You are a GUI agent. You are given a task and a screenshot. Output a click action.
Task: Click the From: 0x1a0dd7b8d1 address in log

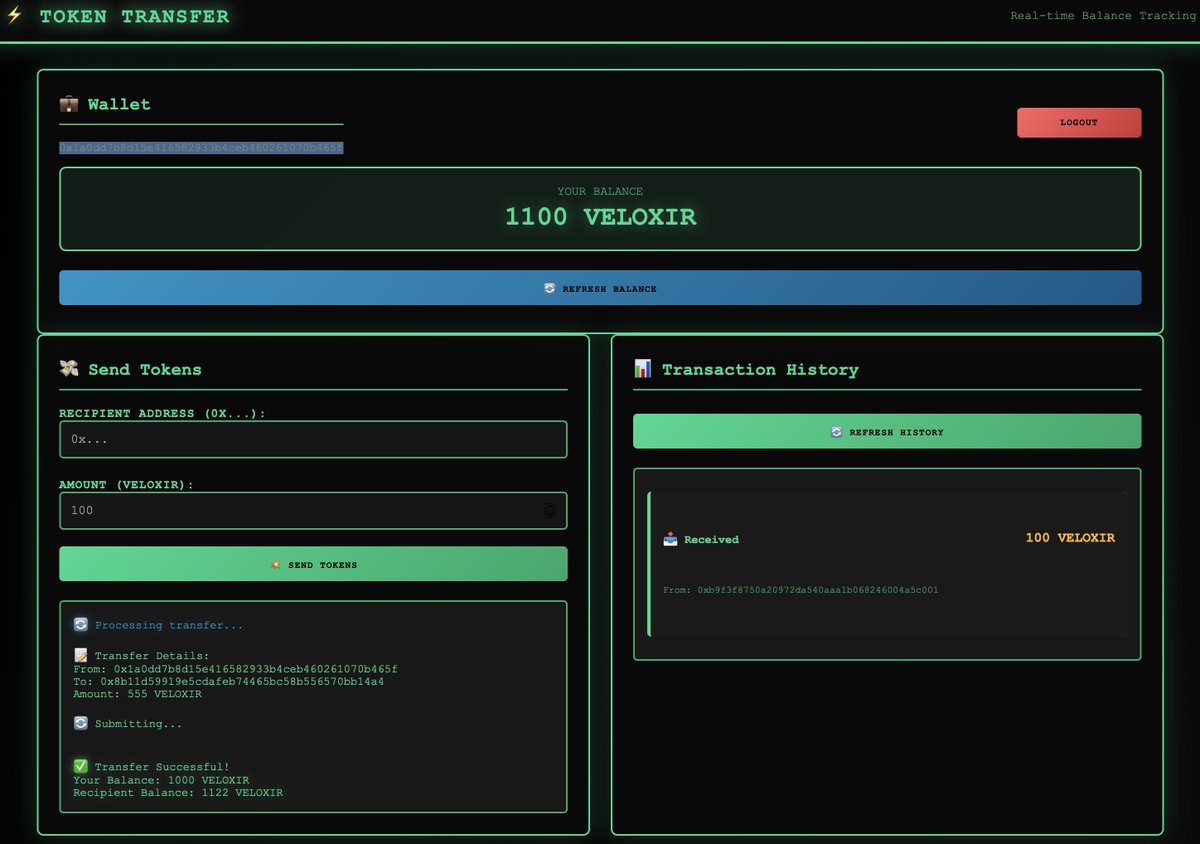point(236,668)
